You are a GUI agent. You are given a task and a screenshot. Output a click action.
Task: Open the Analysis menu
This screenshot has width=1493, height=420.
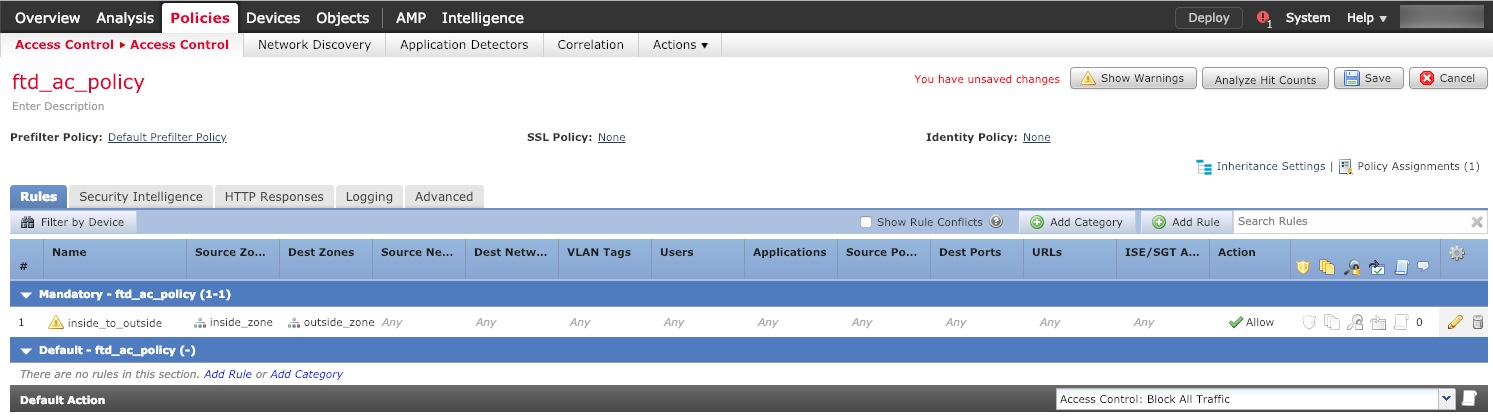click(x=125, y=17)
